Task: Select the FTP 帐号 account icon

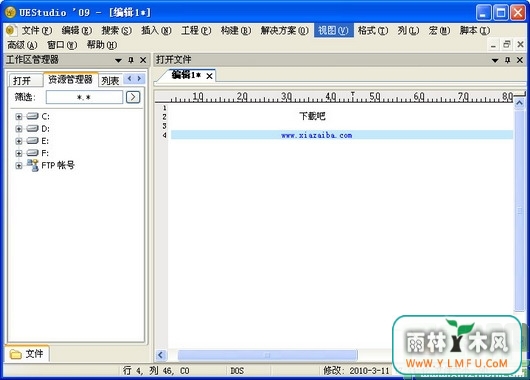Action: coord(32,165)
